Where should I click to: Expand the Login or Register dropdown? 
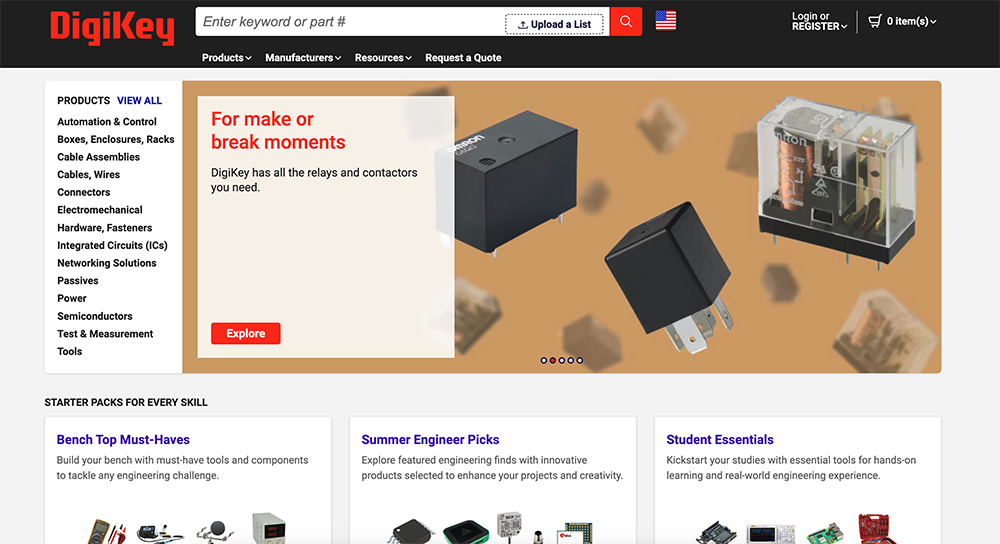819,21
